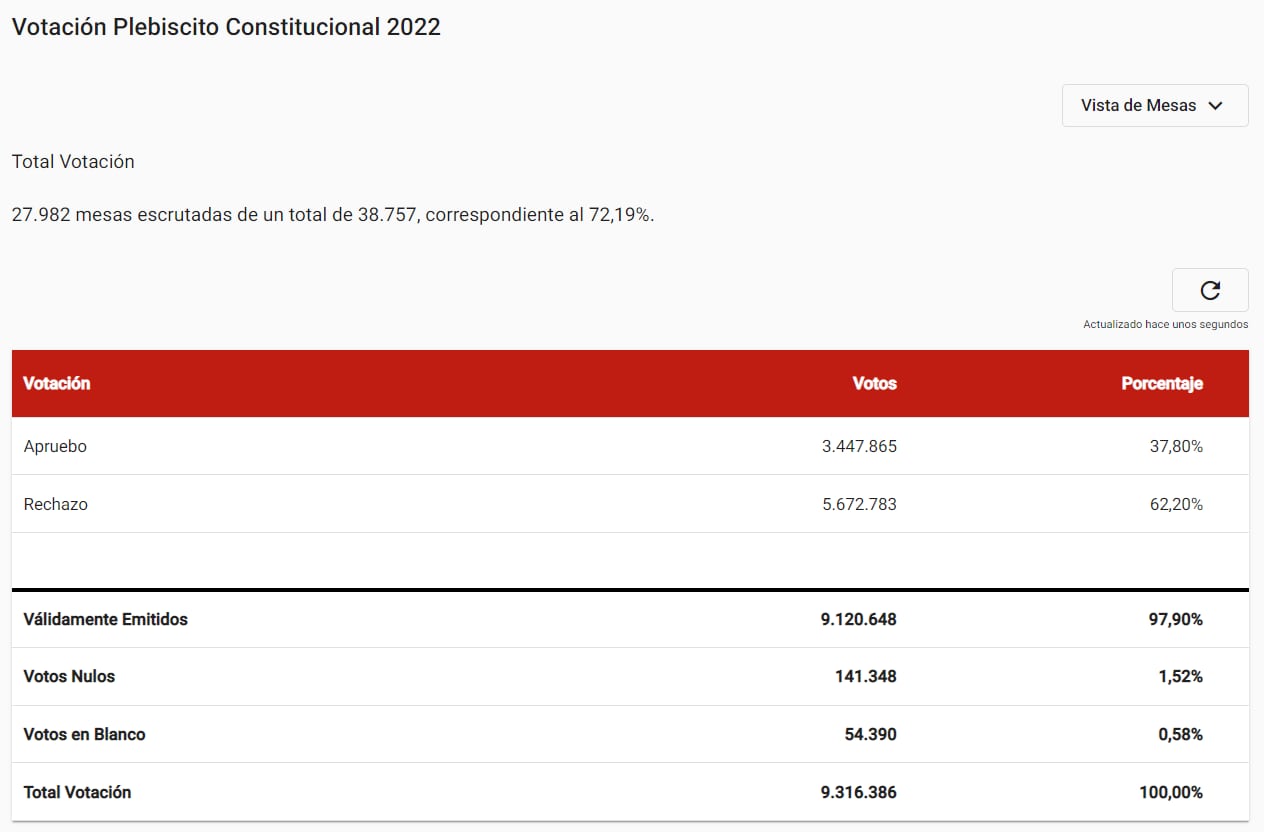Select the Apruebo results row
The width and height of the screenshot is (1264, 832).
tap(630, 446)
